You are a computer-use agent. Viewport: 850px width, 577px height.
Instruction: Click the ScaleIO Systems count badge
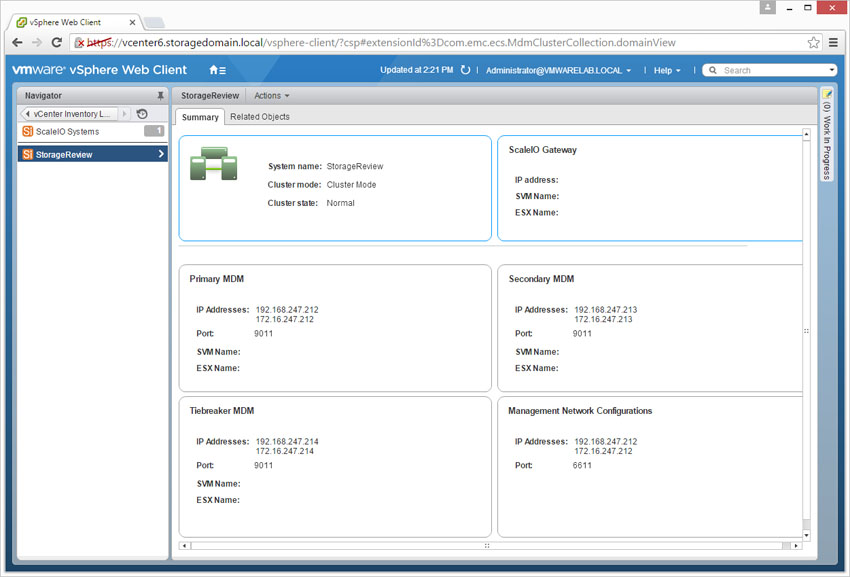154,131
